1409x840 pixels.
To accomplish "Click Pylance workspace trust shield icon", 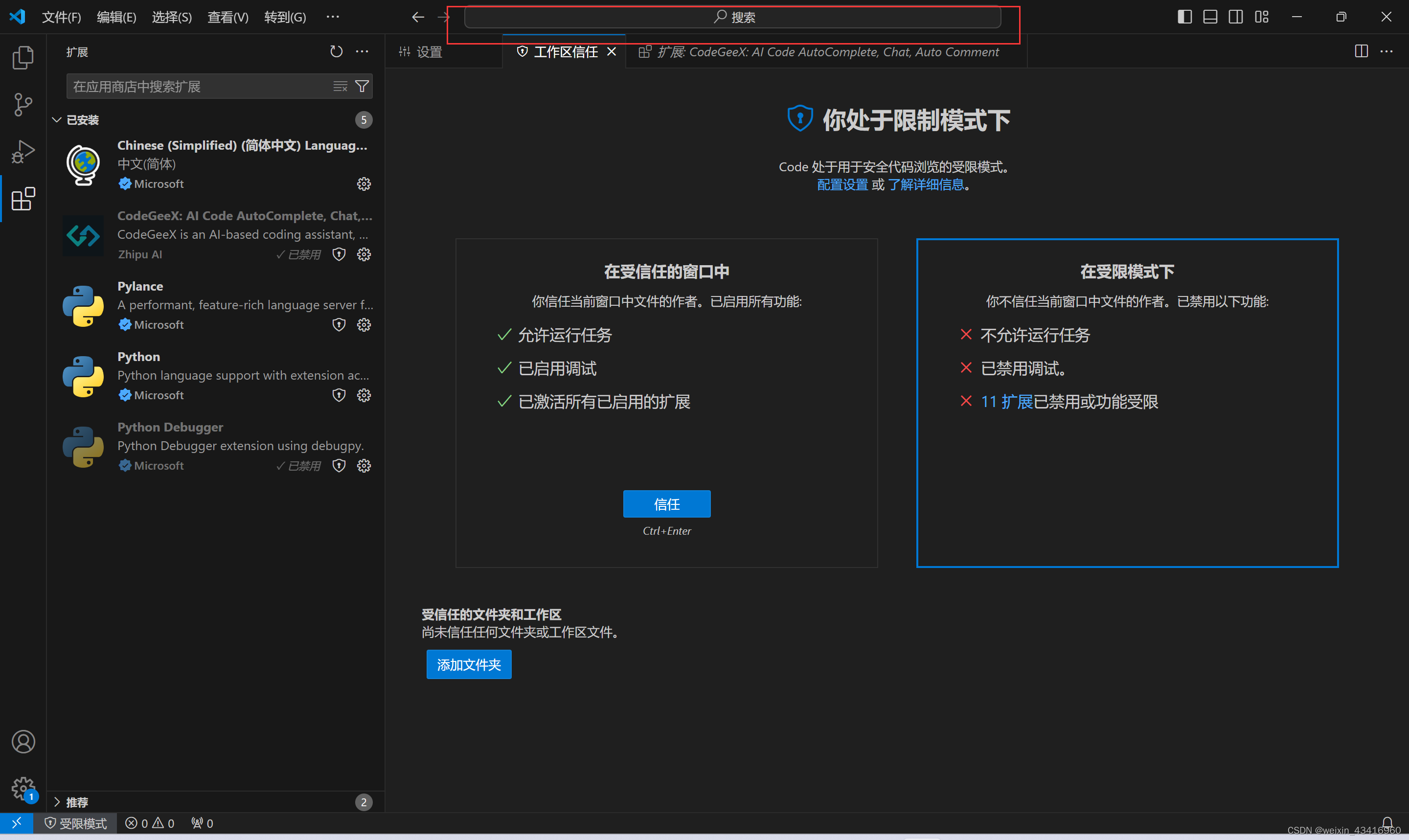I will point(339,324).
